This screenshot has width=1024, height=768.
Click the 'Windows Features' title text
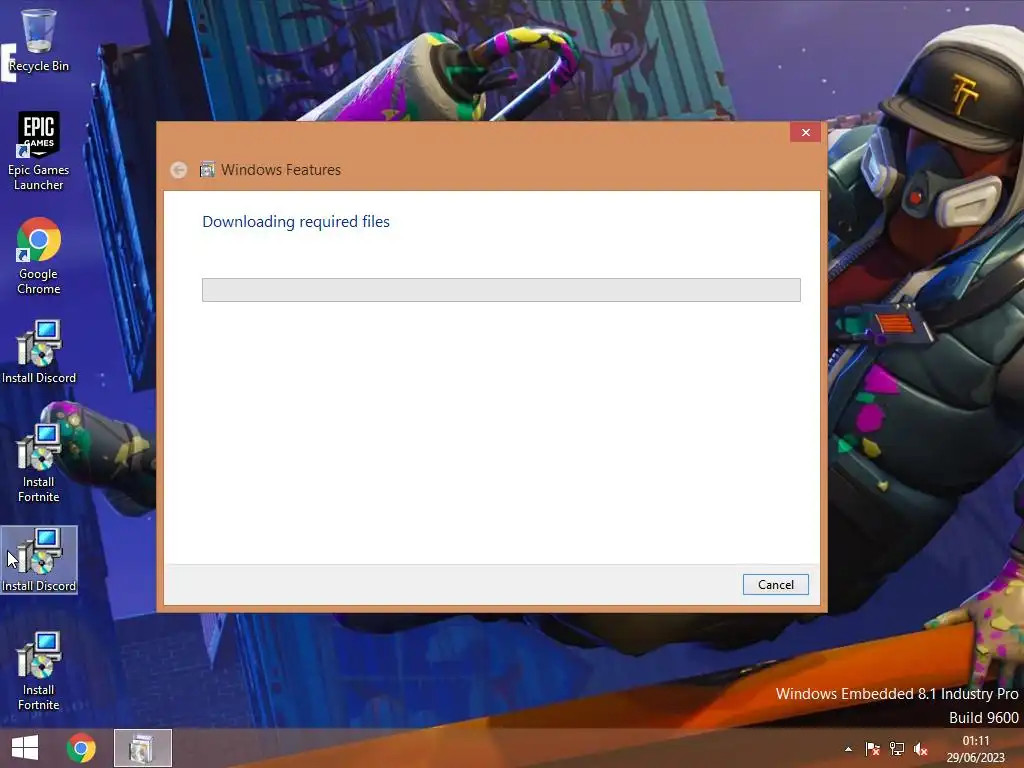[x=281, y=170]
